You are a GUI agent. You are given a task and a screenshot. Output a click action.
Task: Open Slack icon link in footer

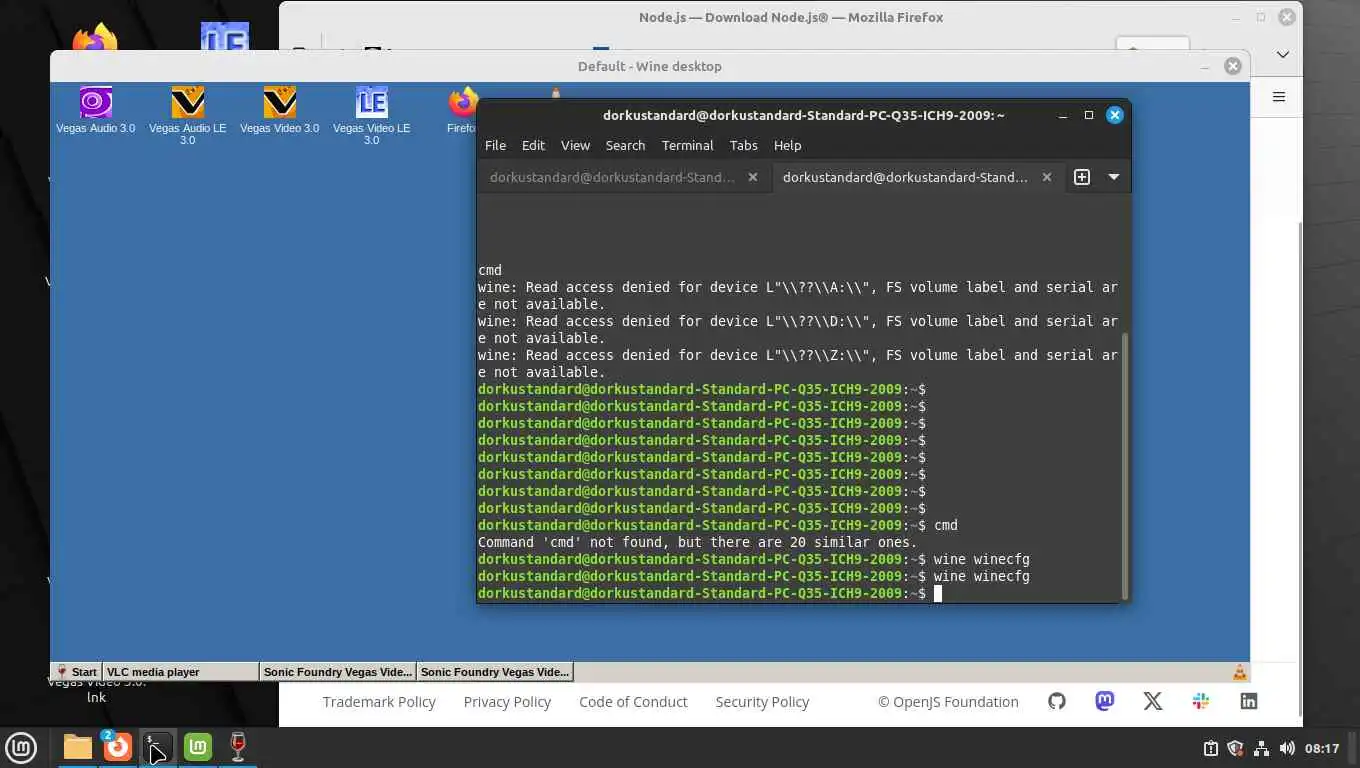[1201, 701]
